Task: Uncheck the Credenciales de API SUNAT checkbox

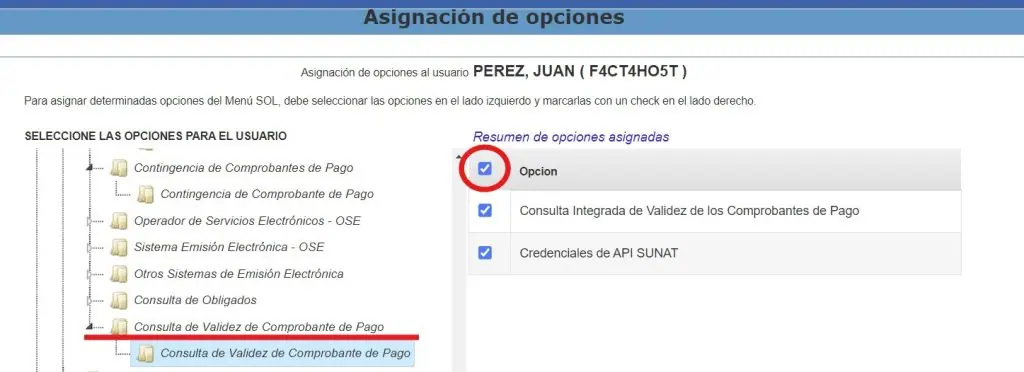Action: coord(485,253)
